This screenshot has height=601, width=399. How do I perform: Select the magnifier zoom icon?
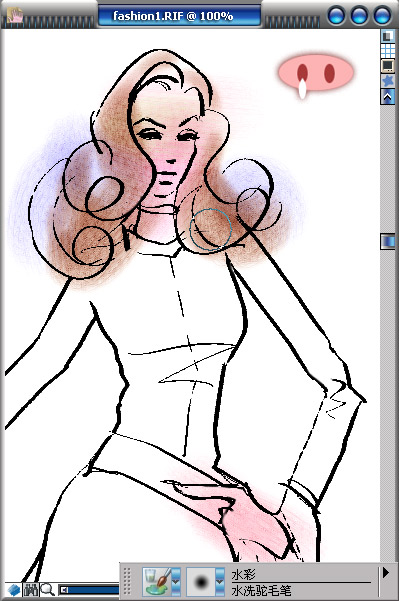pos(48,590)
